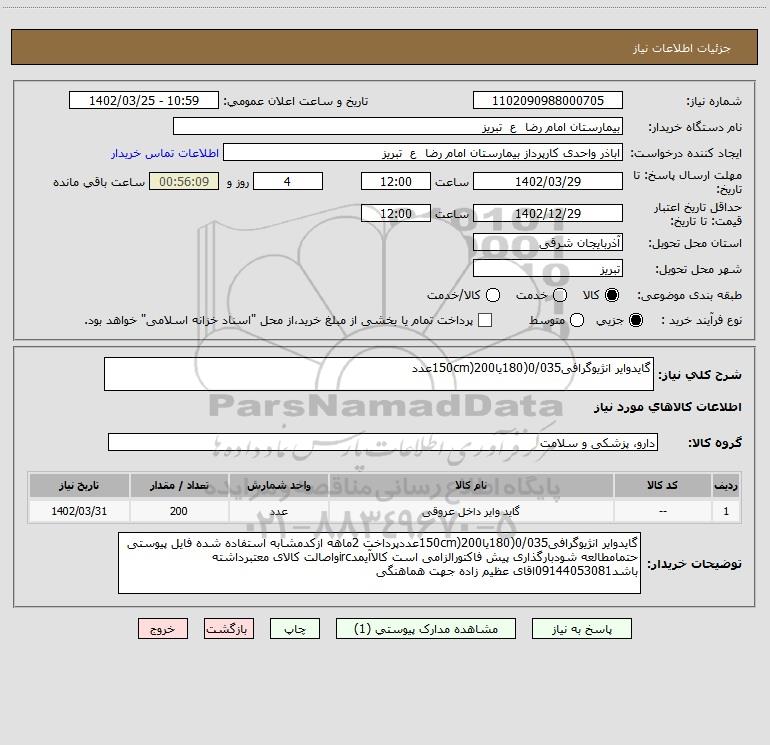Select the جزیی purchase type radio

tap(635, 320)
